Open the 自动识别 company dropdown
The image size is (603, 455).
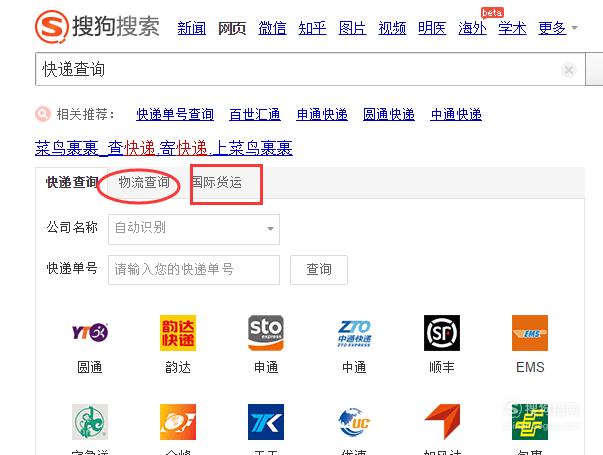pos(194,229)
